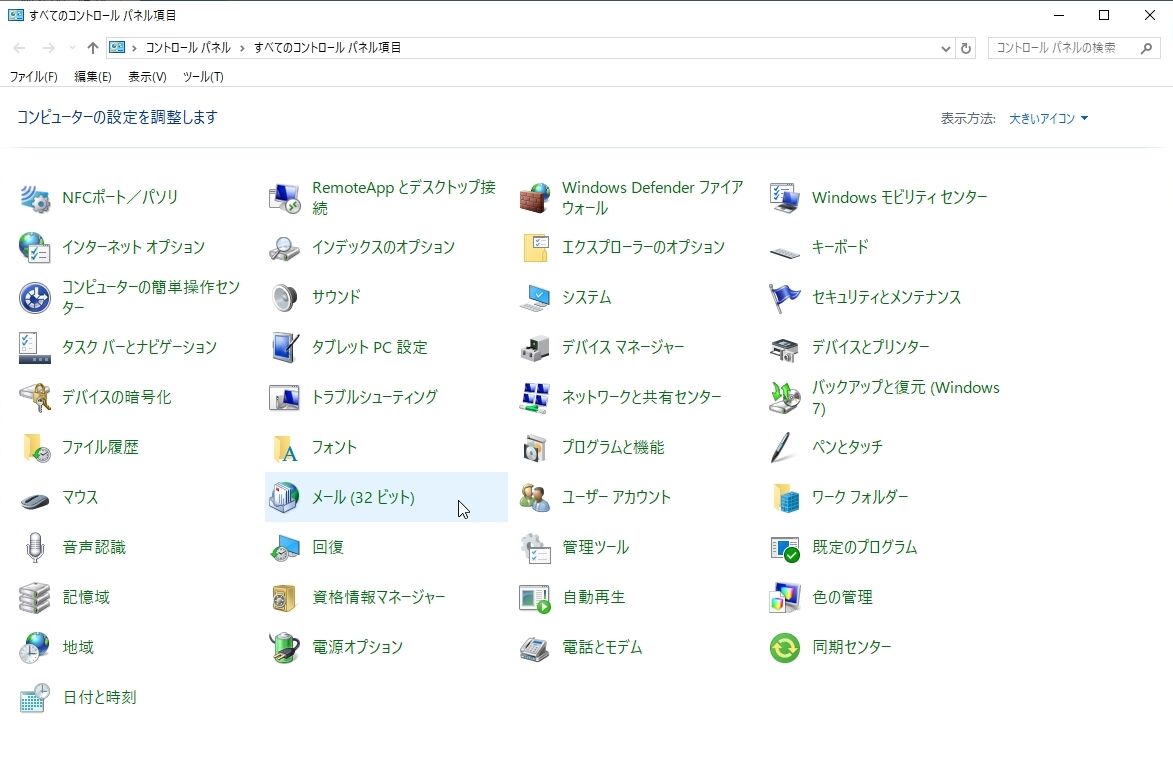Click the forward navigation arrow

[x=49, y=48]
